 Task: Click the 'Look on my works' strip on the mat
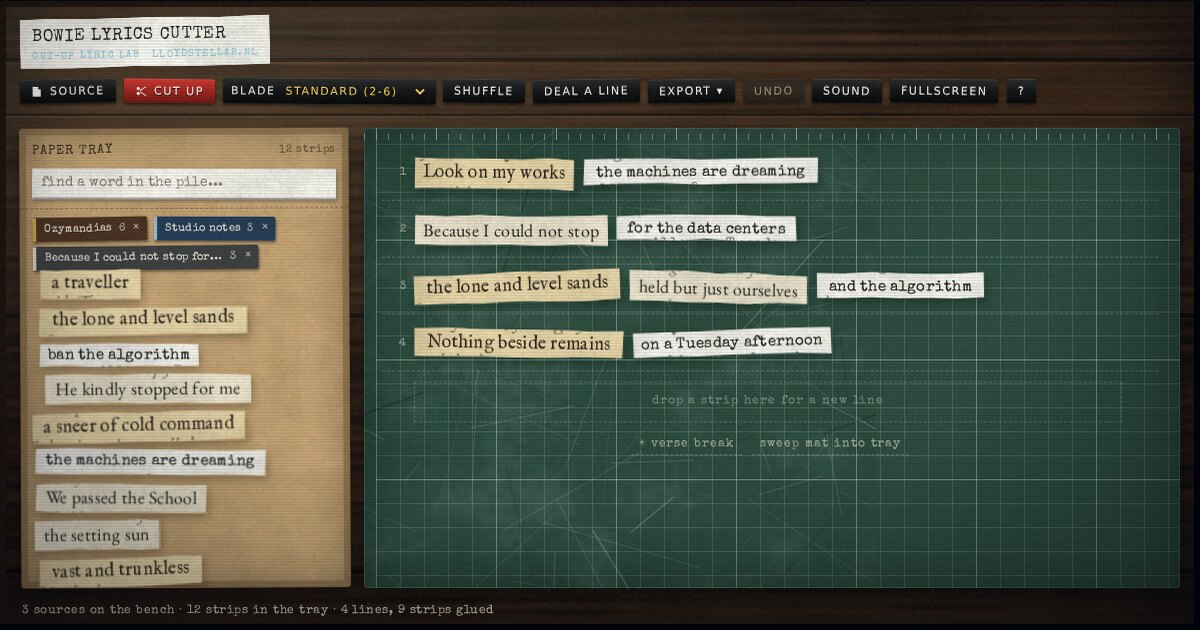click(x=494, y=172)
